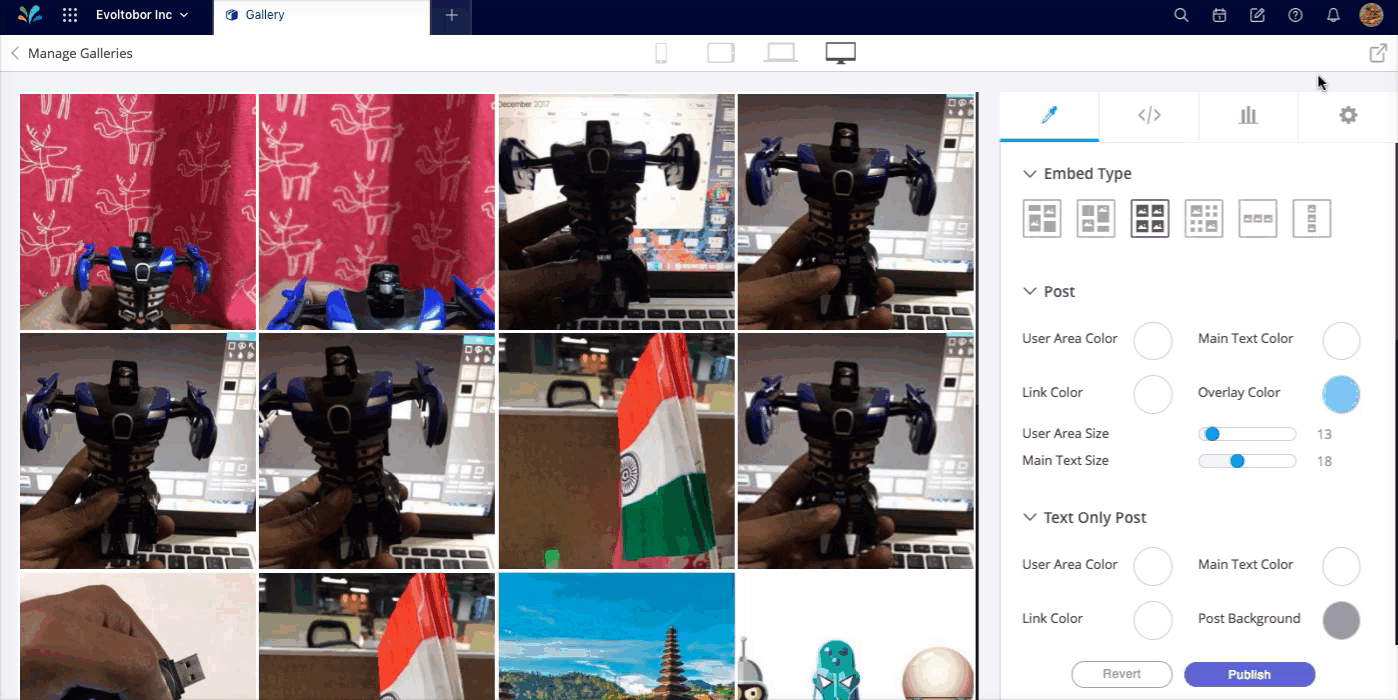Choose the fifth carousel embed layout
The height and width of the screenshot is (700, 1398).
(x=1258, y=218)
